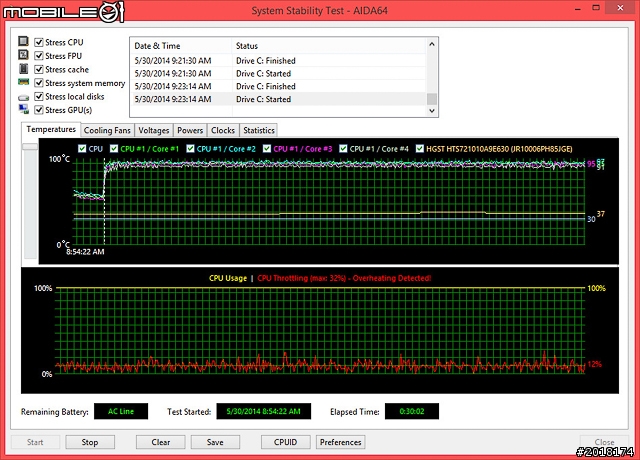640x460 pixels.
Task: Click the FPU icon beside Stress FPU
Action: click(23, 55)
